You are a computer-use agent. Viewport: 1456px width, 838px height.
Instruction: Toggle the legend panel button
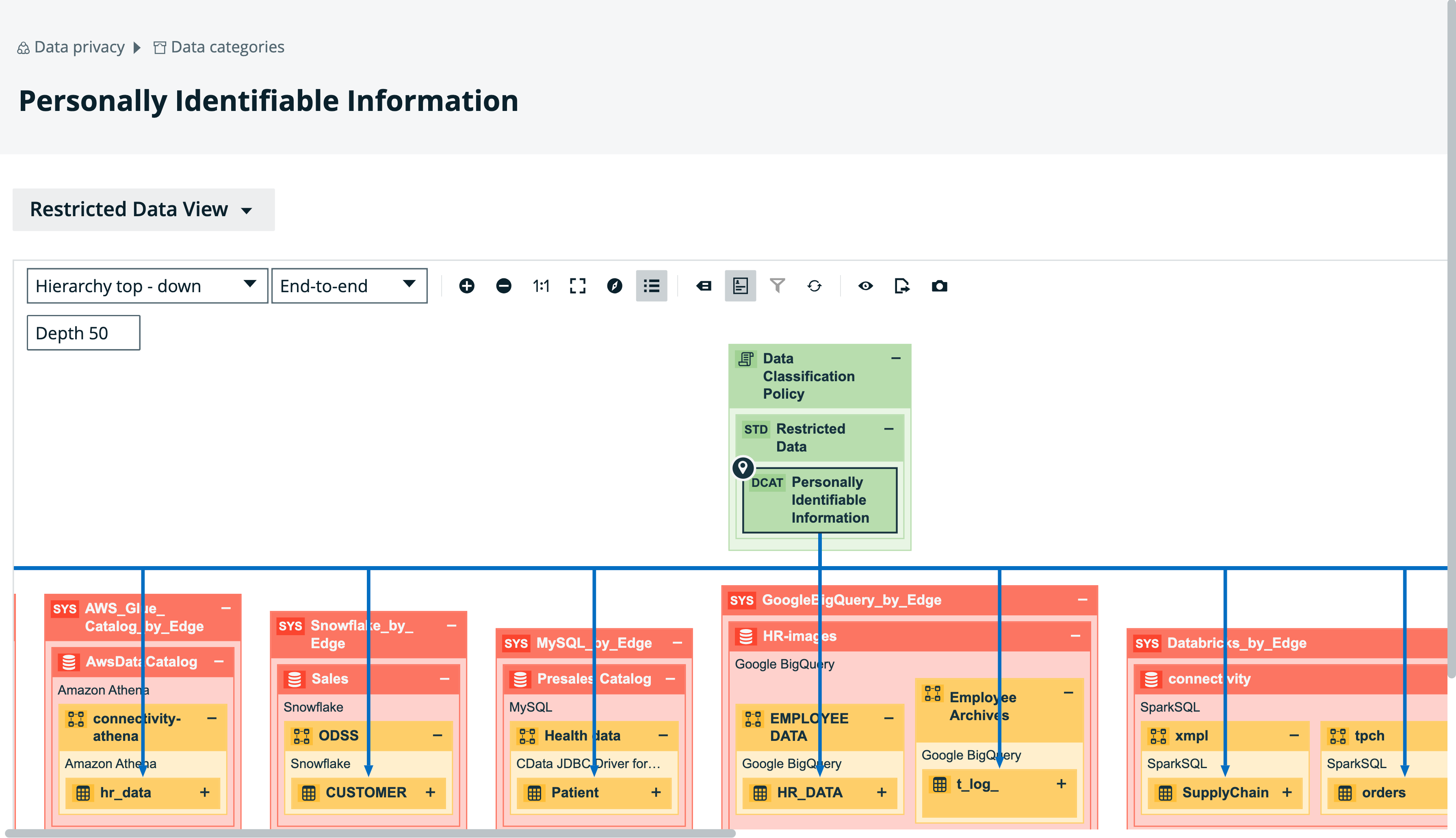[740, 286]
